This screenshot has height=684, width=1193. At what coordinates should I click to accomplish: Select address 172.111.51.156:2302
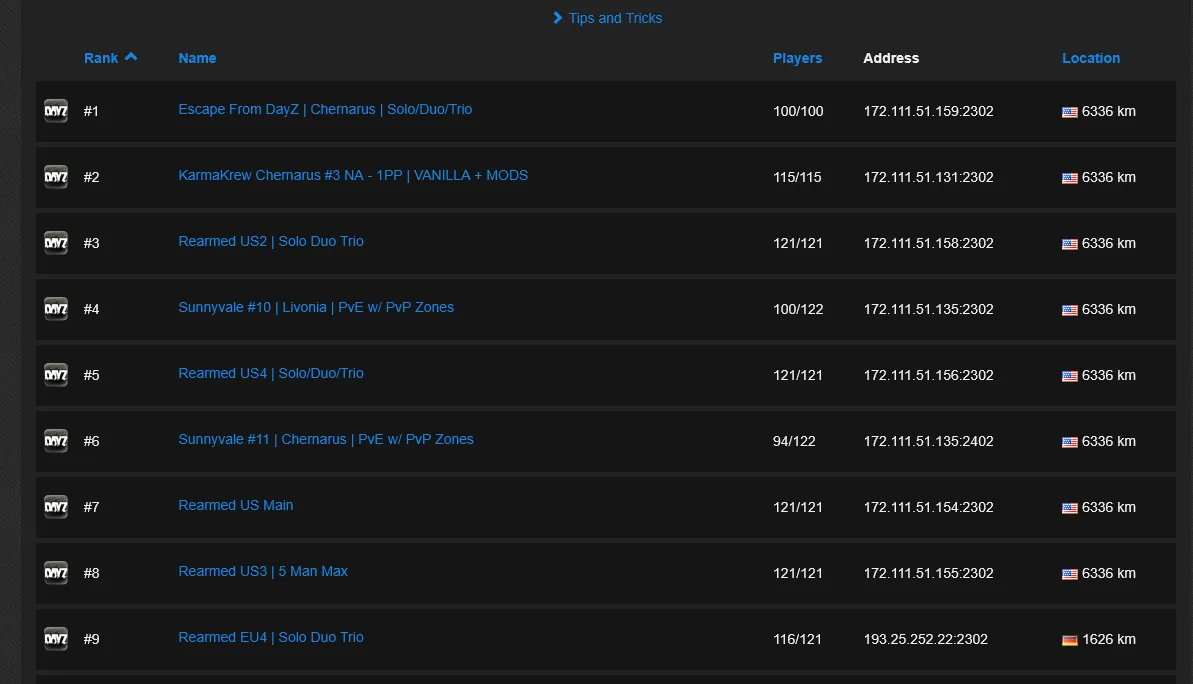(928, 375)
